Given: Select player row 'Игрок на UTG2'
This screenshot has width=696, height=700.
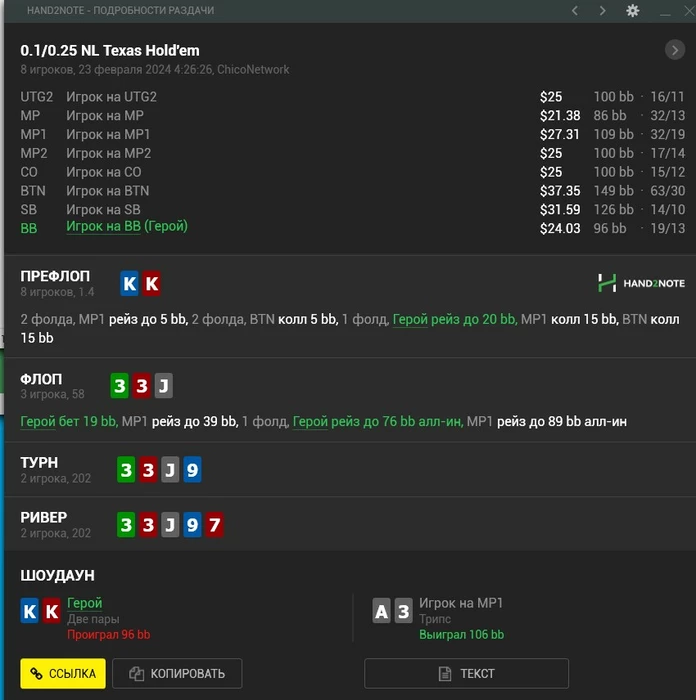Looking at the screenshot, I should click(x=352, y=97).
